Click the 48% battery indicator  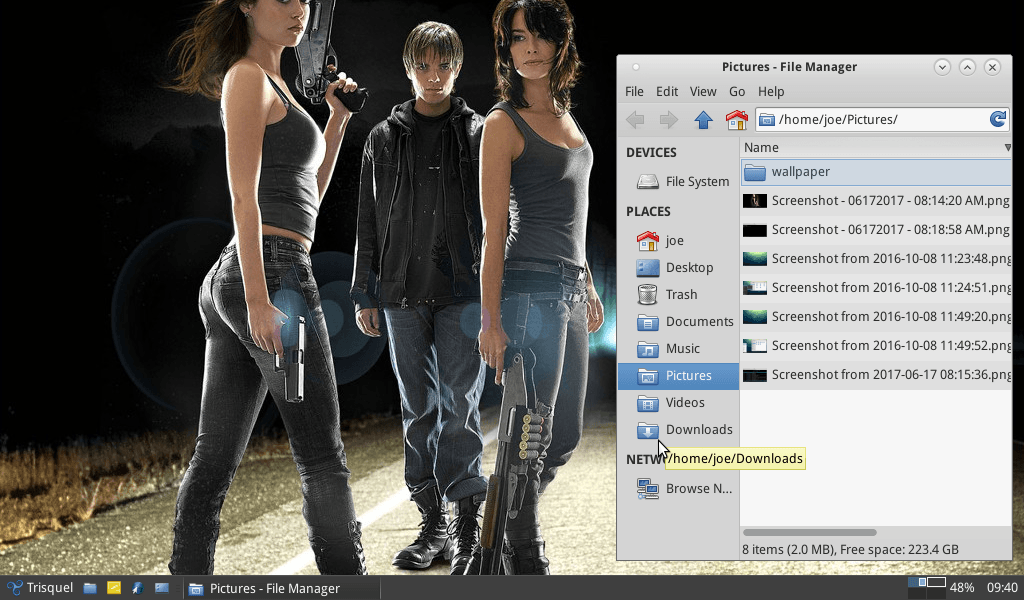[962, 588]
